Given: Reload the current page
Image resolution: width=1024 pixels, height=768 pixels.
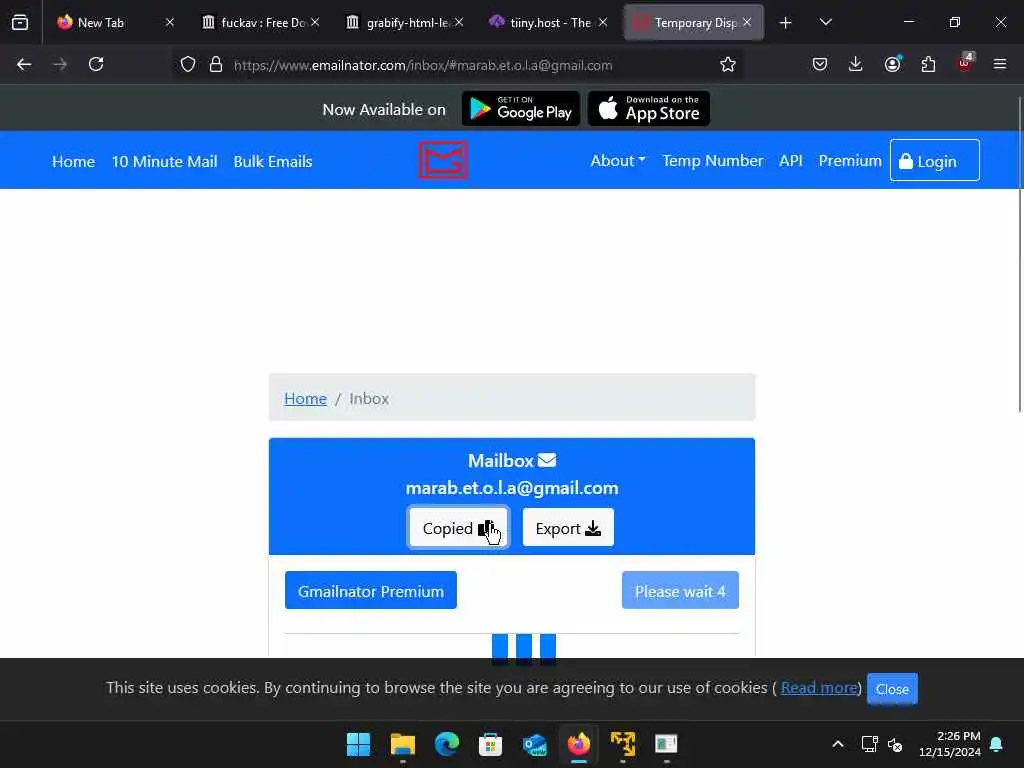Looking at the screenshot, I should (x=96, y=64).
